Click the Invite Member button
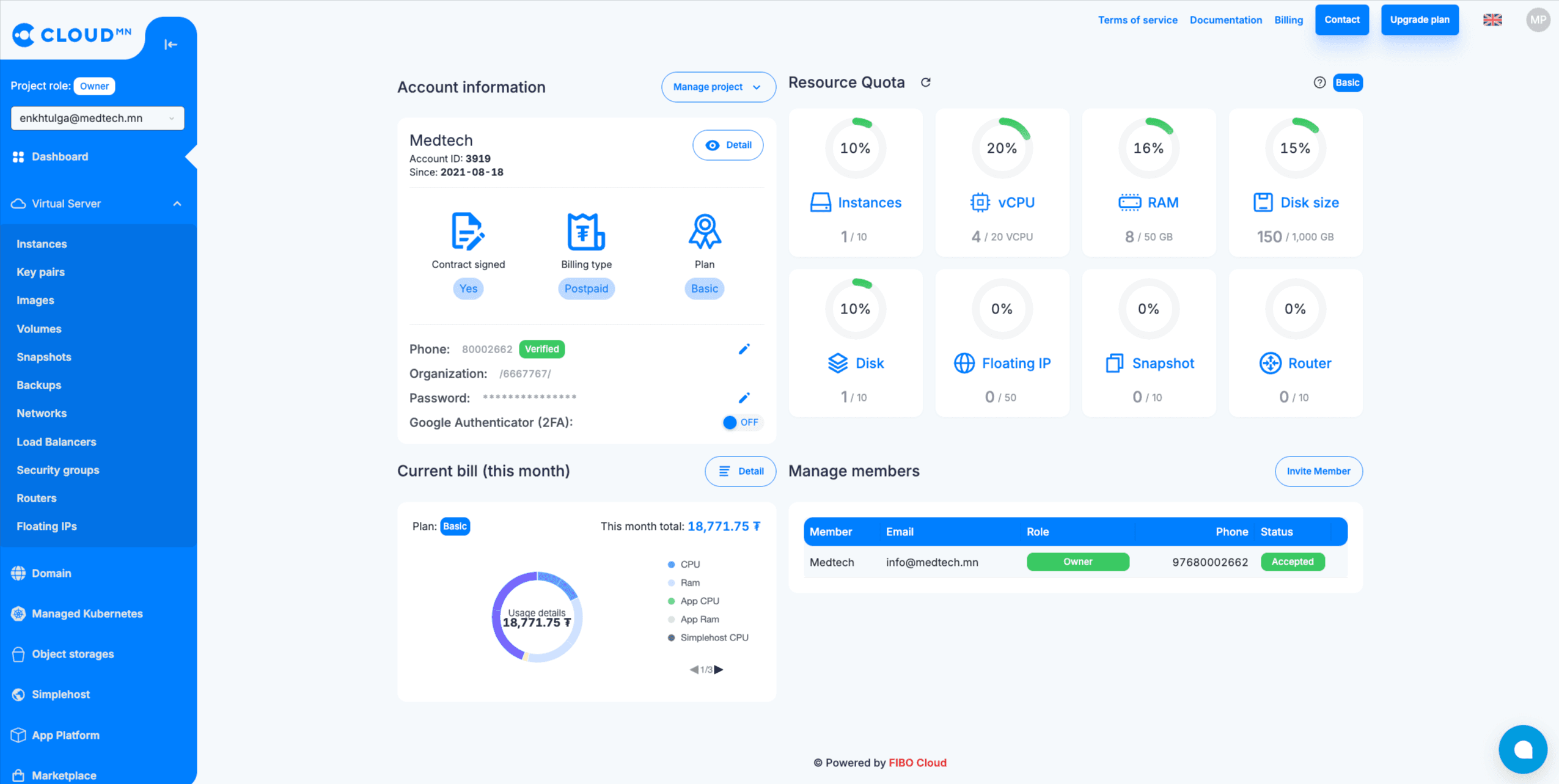Image resolution: width=1559 pixels, height=784 pixels. (x=1318, y=471)
